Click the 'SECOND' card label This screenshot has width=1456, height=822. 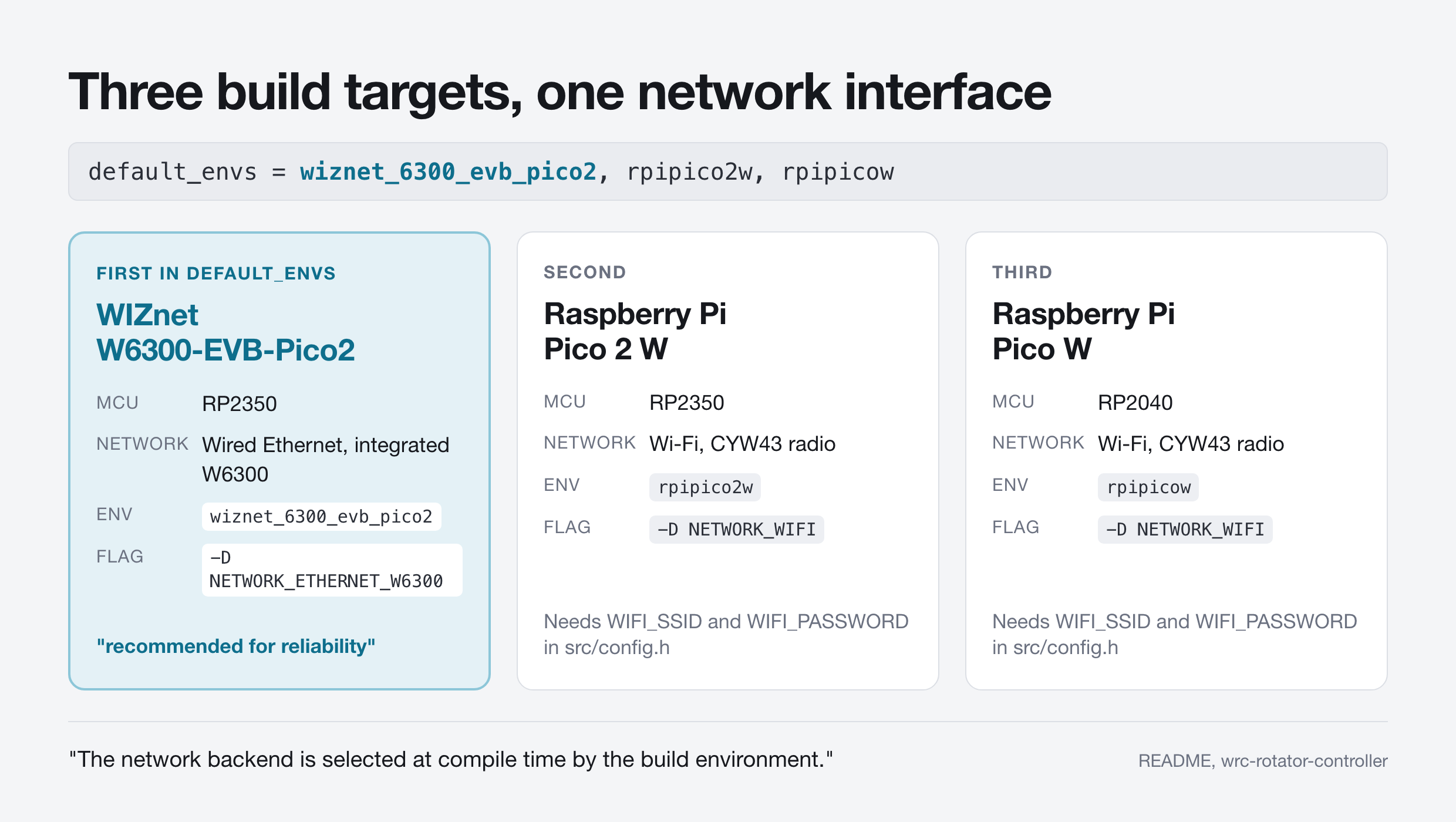(x=585, y=272)
